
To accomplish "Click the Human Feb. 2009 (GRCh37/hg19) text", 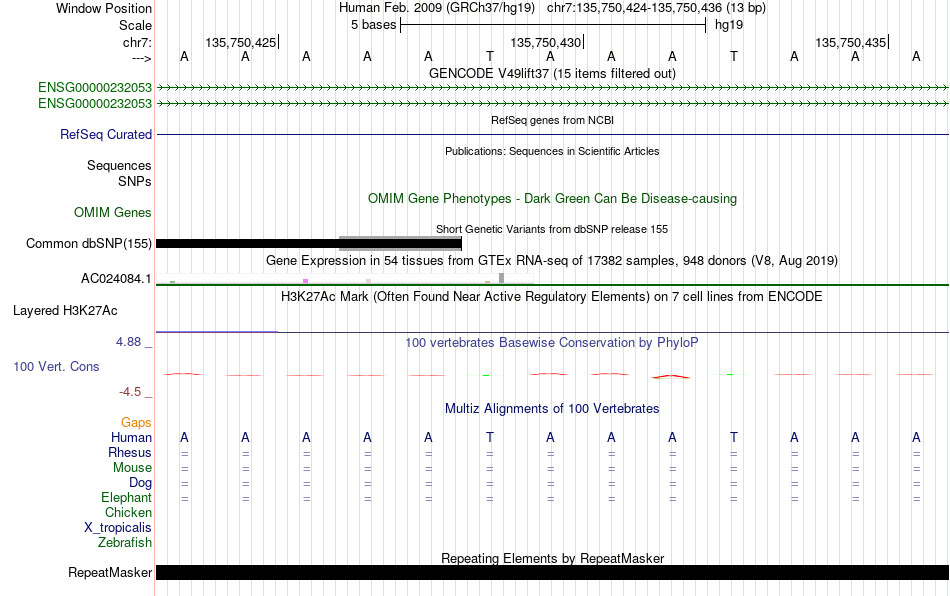I will (437, 8).
